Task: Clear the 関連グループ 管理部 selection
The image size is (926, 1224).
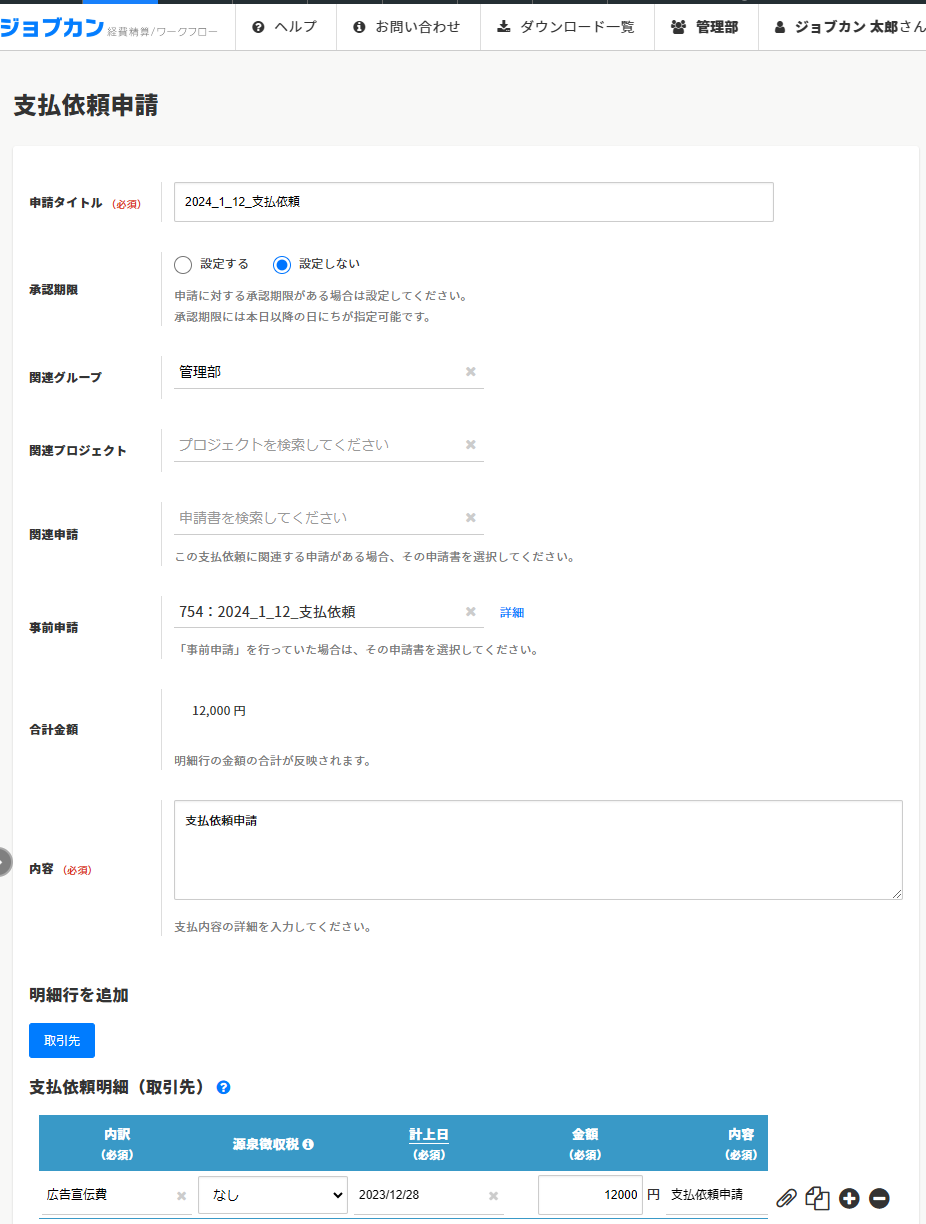Action: [x=471, y=372]
